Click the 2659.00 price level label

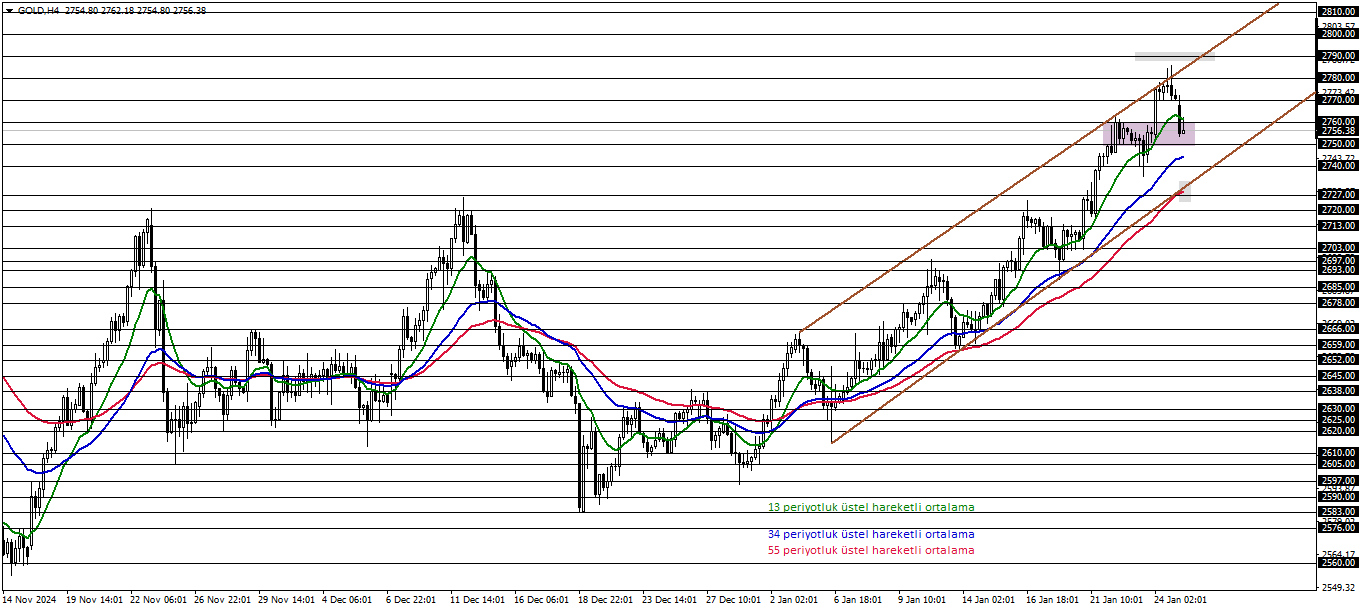click(1338, 345)
